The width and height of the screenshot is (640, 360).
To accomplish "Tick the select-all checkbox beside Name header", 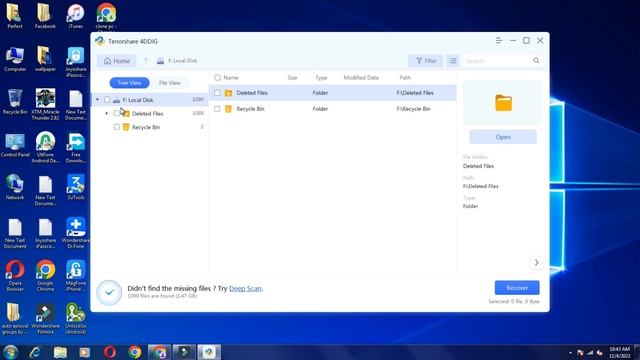I will (218, 78).
